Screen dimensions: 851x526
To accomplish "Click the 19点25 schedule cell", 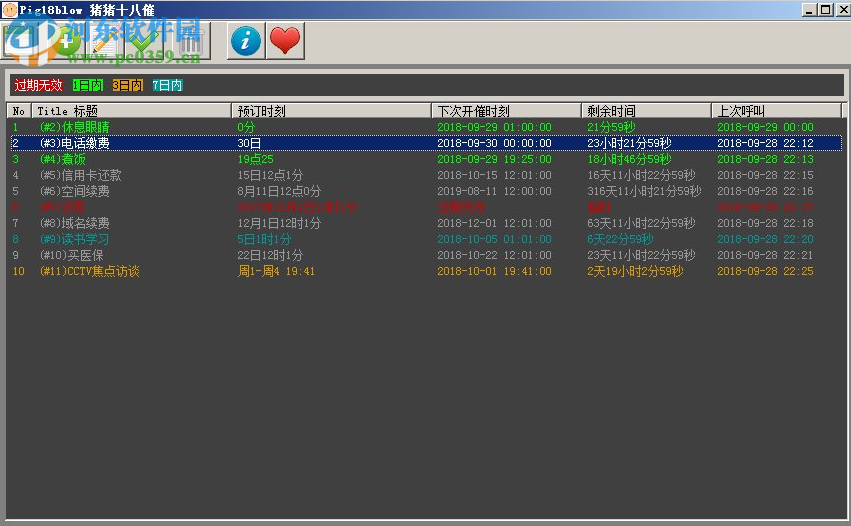I will tap(255, 159).
